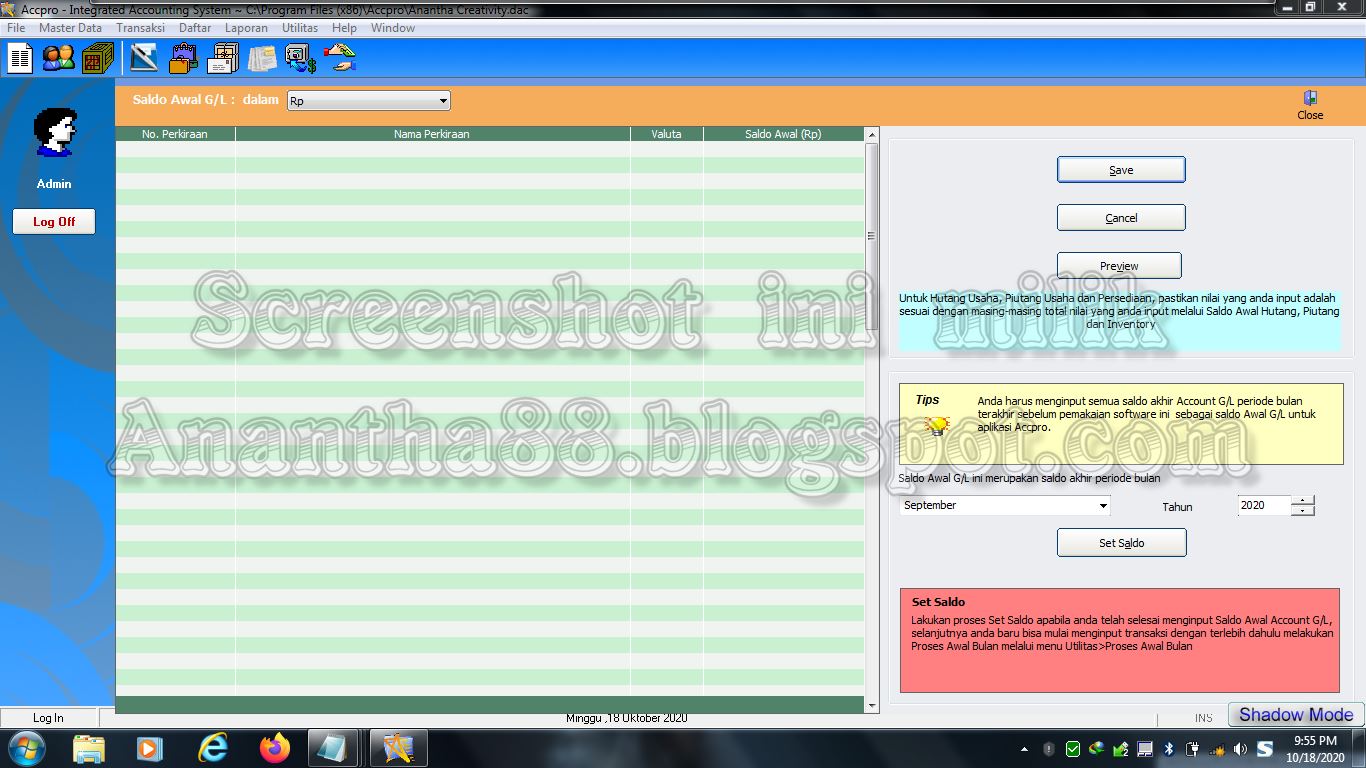The width and height of the screenshot is (1366, 768).
Task: Open the two-people contacts toolbar icon
Action: click(x=58, y=59)
